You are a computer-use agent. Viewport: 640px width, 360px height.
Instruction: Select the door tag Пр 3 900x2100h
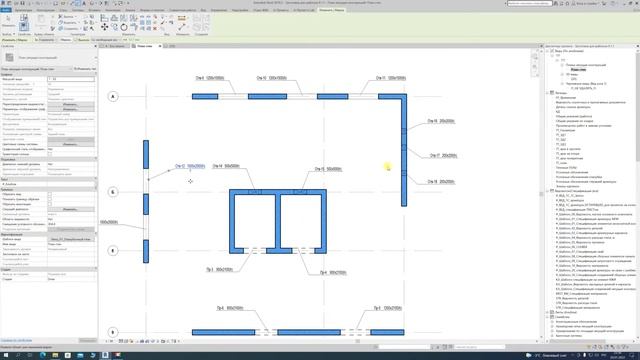(220, 269)
